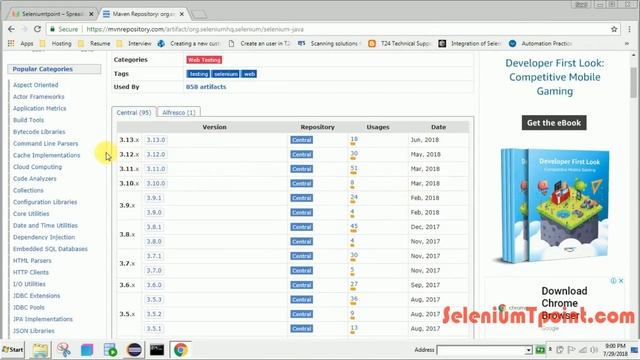The height and width of the screenshot is (360, 640).
Task: Click the testing tag
Action: coord(198,74)
